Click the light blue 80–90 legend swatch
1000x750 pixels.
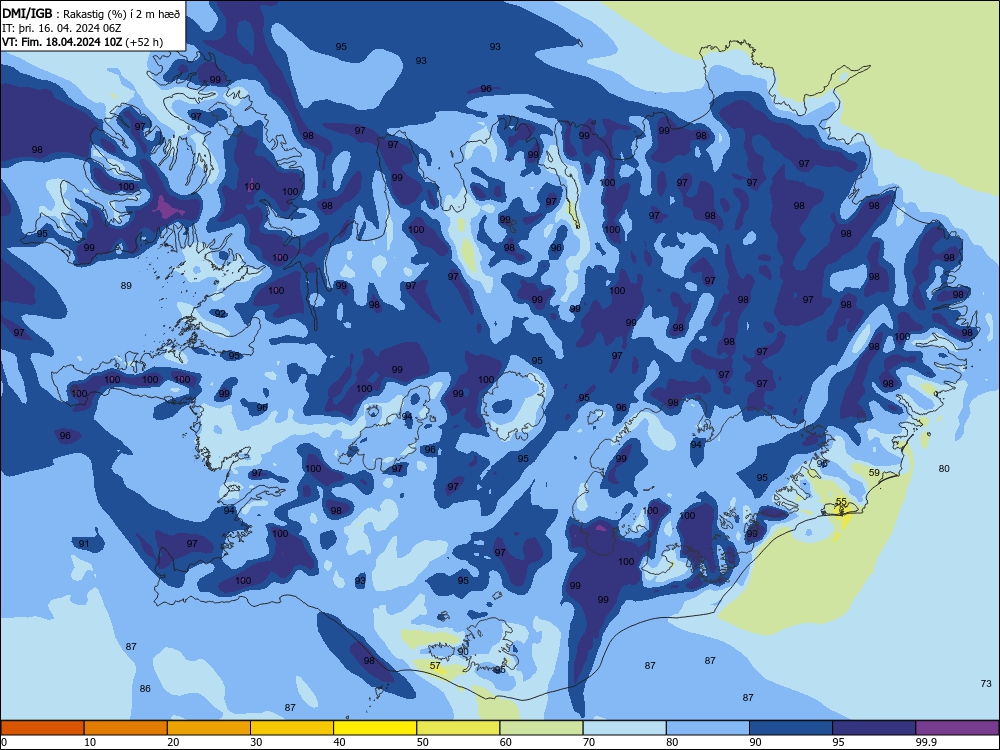[708, 728]
